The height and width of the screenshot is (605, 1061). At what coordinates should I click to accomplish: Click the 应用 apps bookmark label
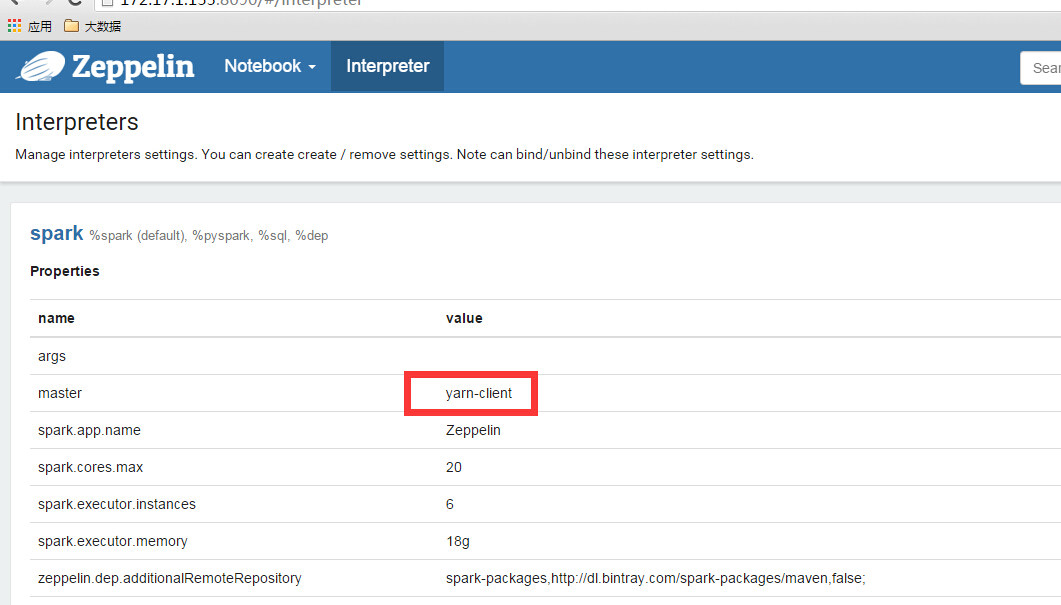[40, 26]
